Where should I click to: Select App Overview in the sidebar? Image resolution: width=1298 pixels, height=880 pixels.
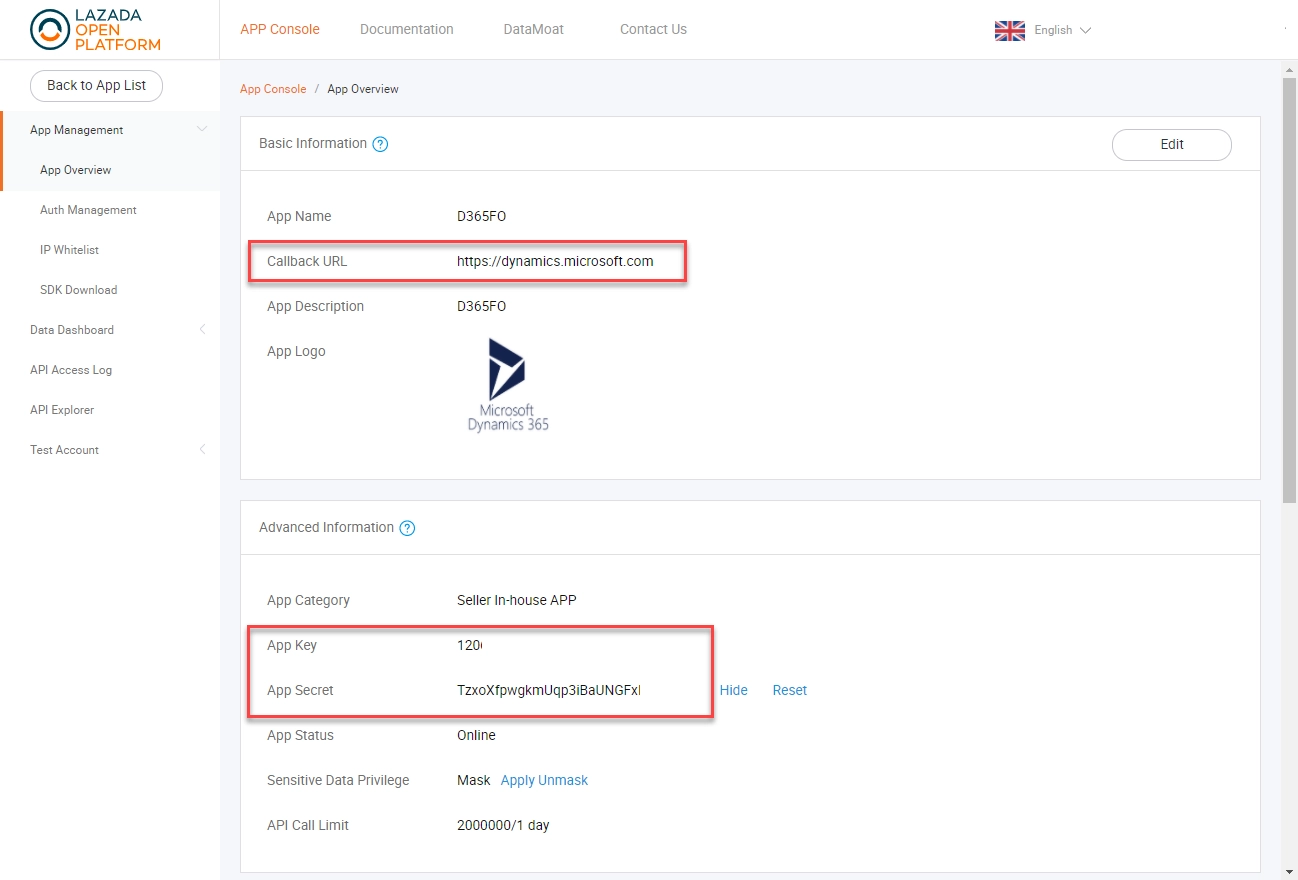tap(76, 170)
